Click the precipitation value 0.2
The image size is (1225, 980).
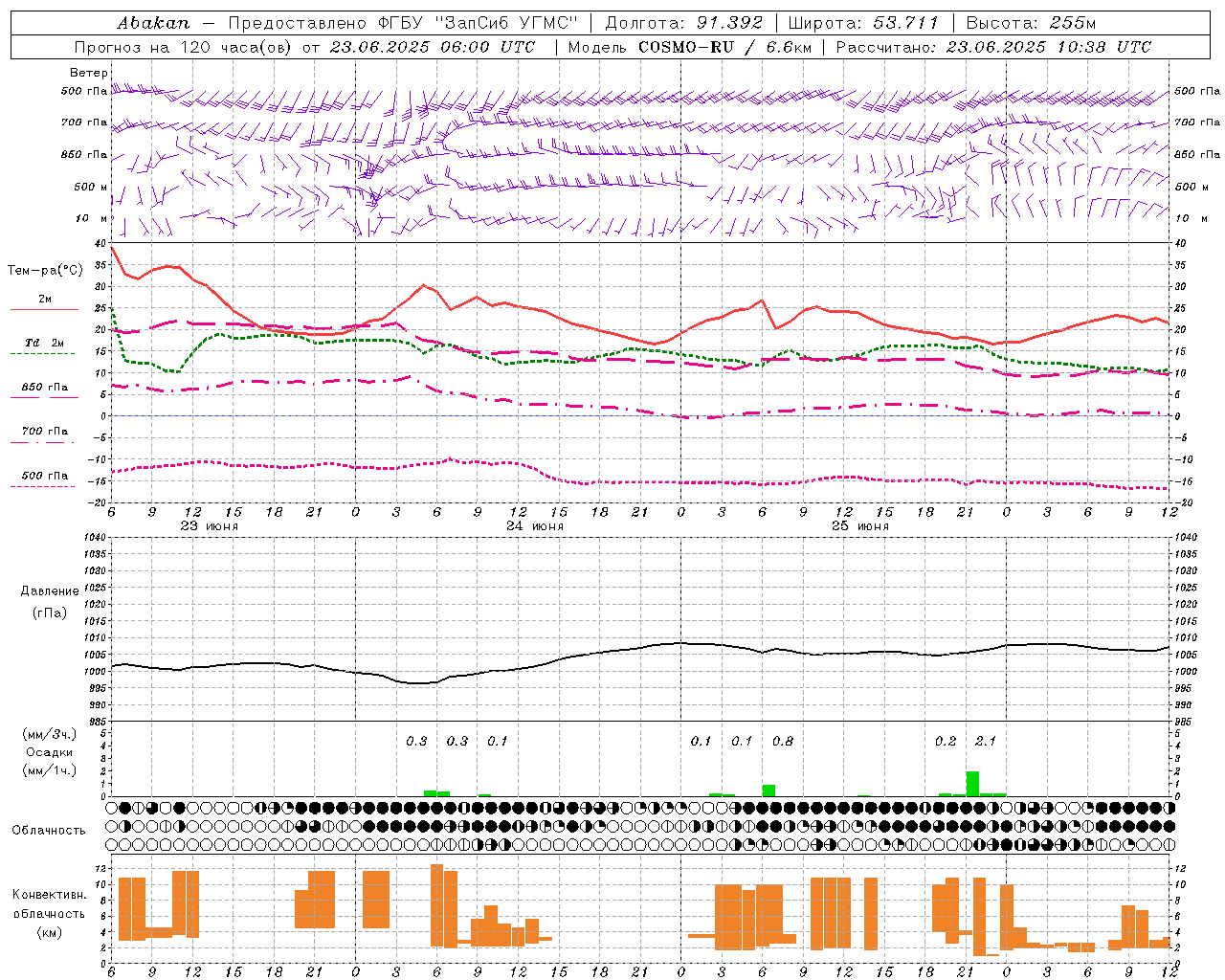(x=946, y=741)
